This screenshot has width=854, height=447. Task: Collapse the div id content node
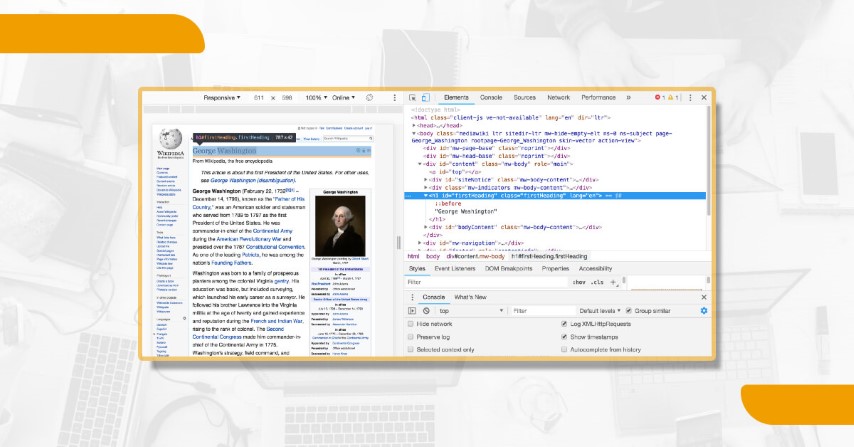point(420,164)
